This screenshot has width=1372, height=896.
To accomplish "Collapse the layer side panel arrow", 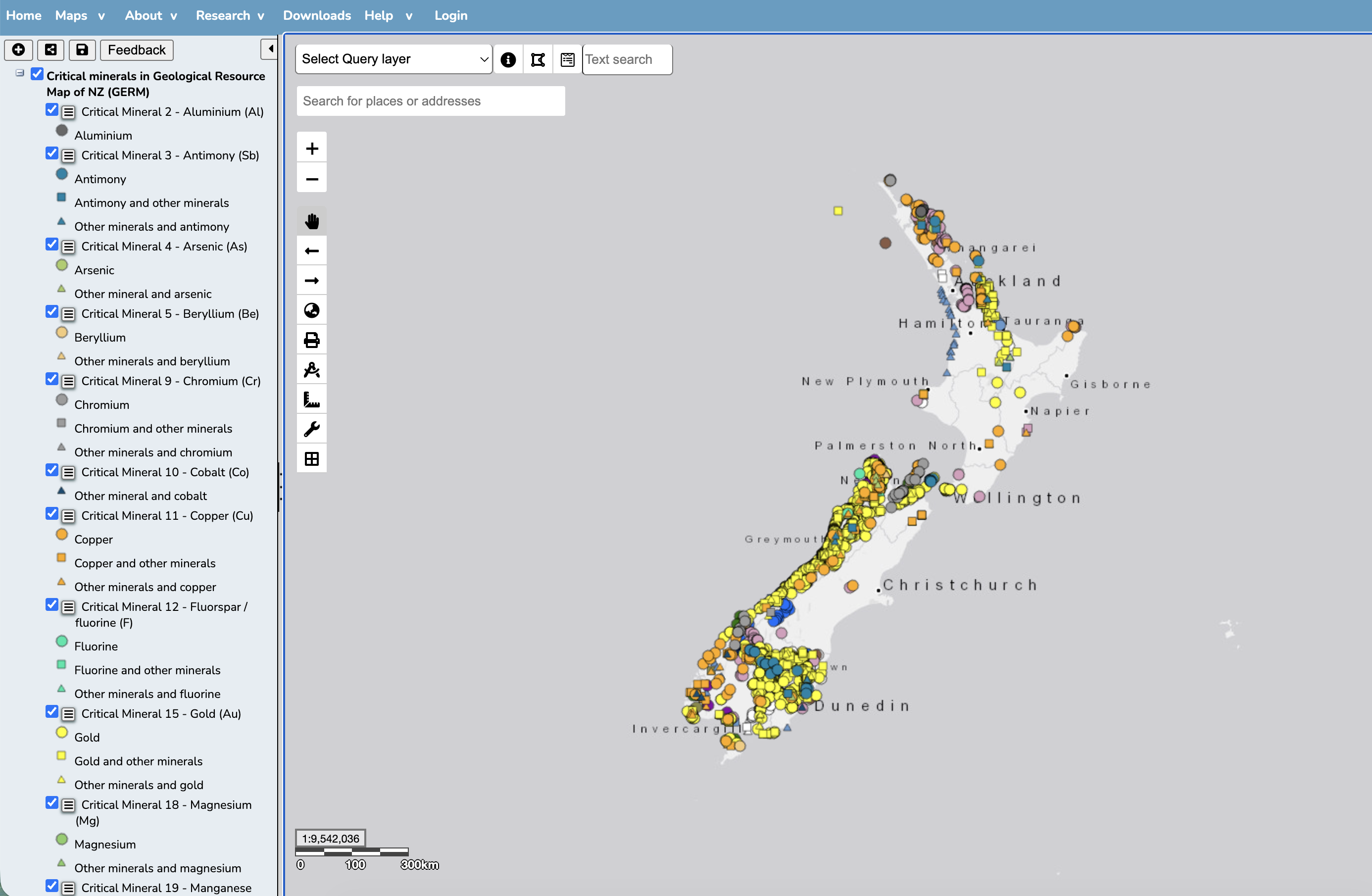I will coord(270,49).
